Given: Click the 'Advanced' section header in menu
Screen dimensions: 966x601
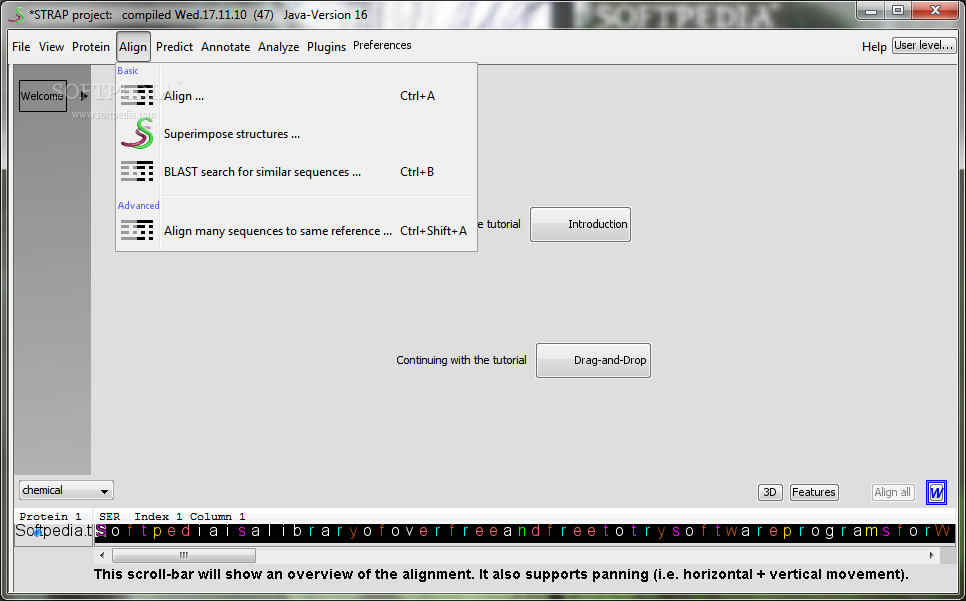Looking at the screenshot, I should (x=139, y=206).
